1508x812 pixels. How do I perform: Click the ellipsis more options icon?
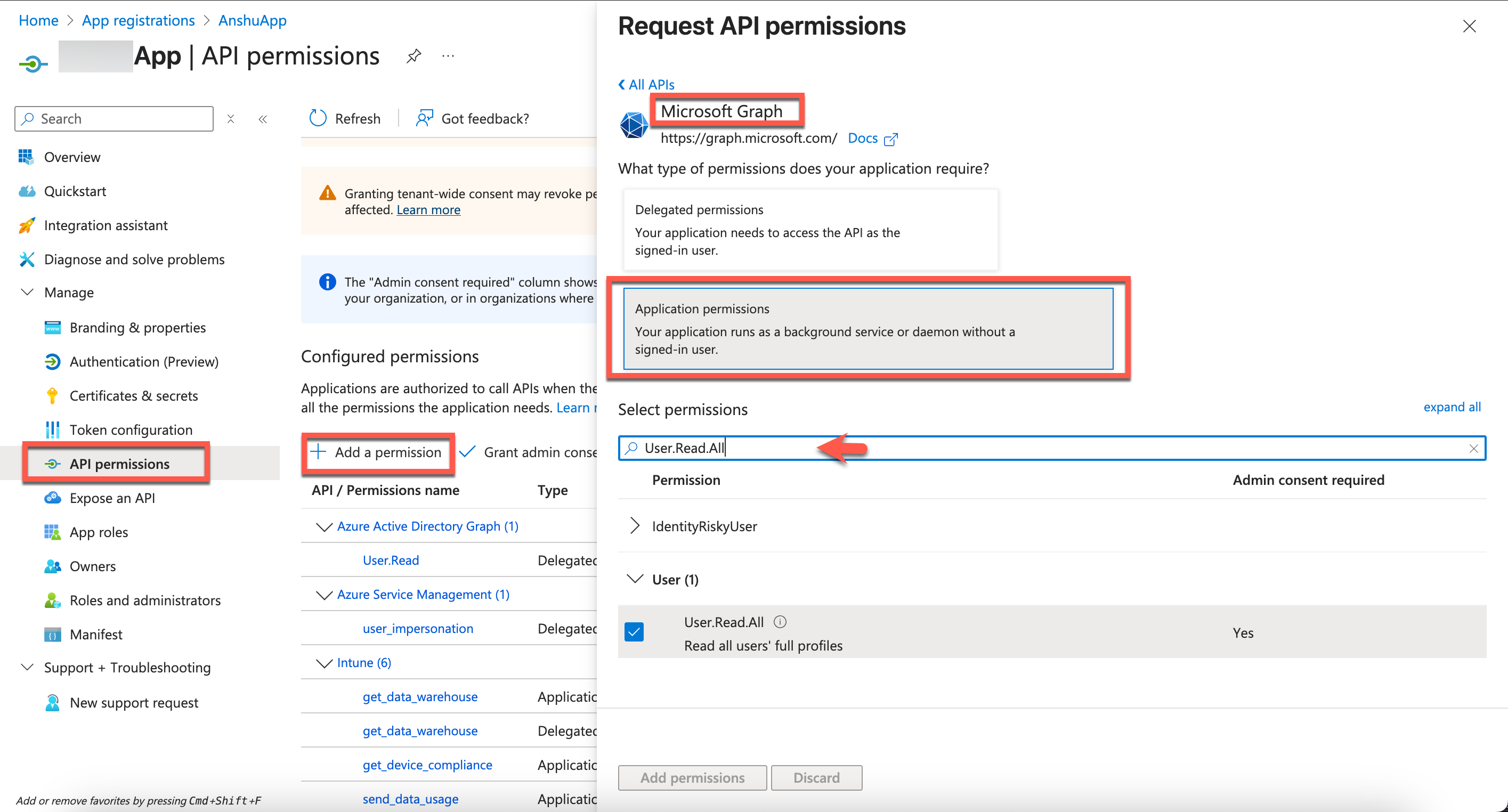click(448, 56)
